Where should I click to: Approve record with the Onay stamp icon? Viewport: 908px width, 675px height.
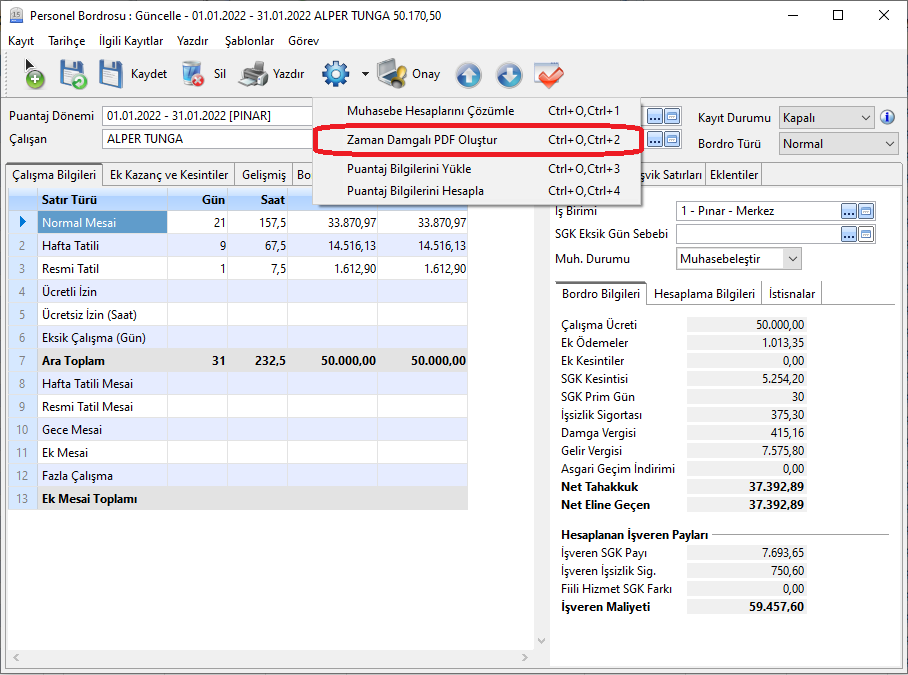click(408, 74)
